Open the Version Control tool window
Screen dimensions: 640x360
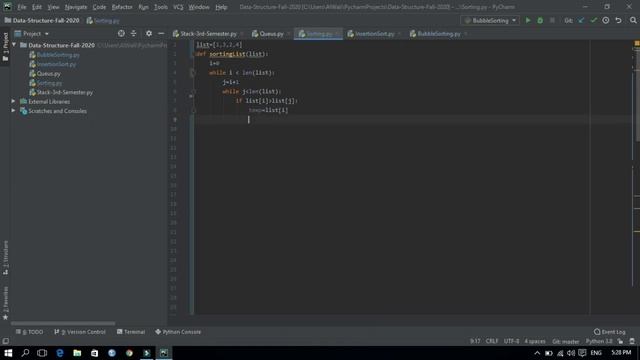[80, 332]
